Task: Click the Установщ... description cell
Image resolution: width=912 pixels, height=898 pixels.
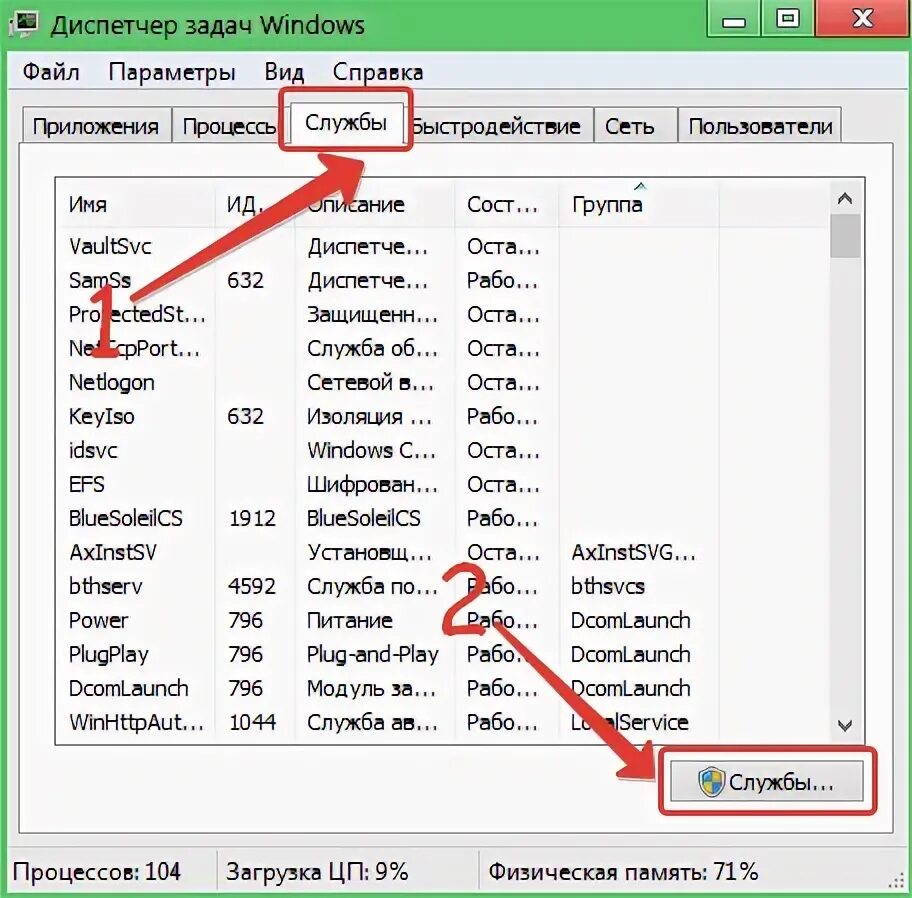Action: pos(369,552)
